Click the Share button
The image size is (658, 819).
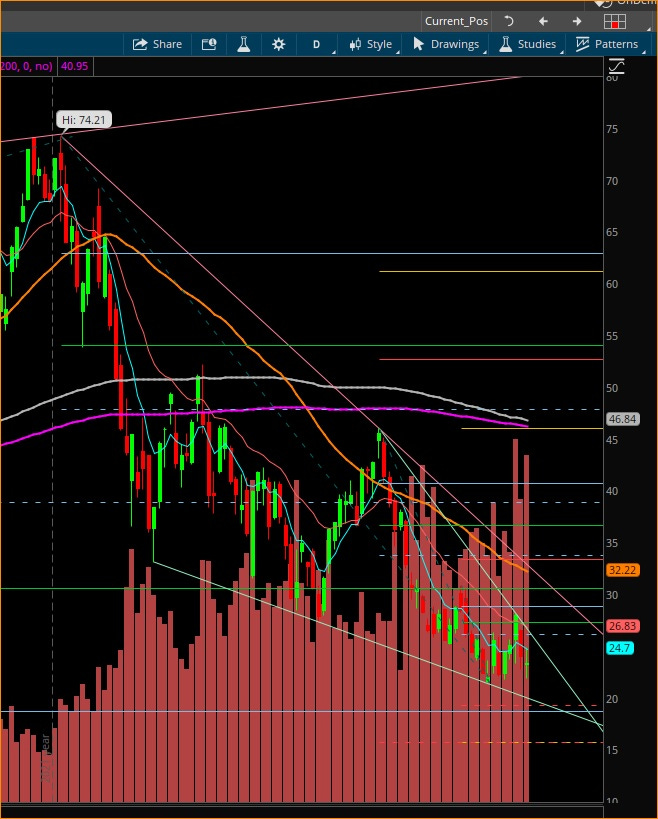click(157, 44)
